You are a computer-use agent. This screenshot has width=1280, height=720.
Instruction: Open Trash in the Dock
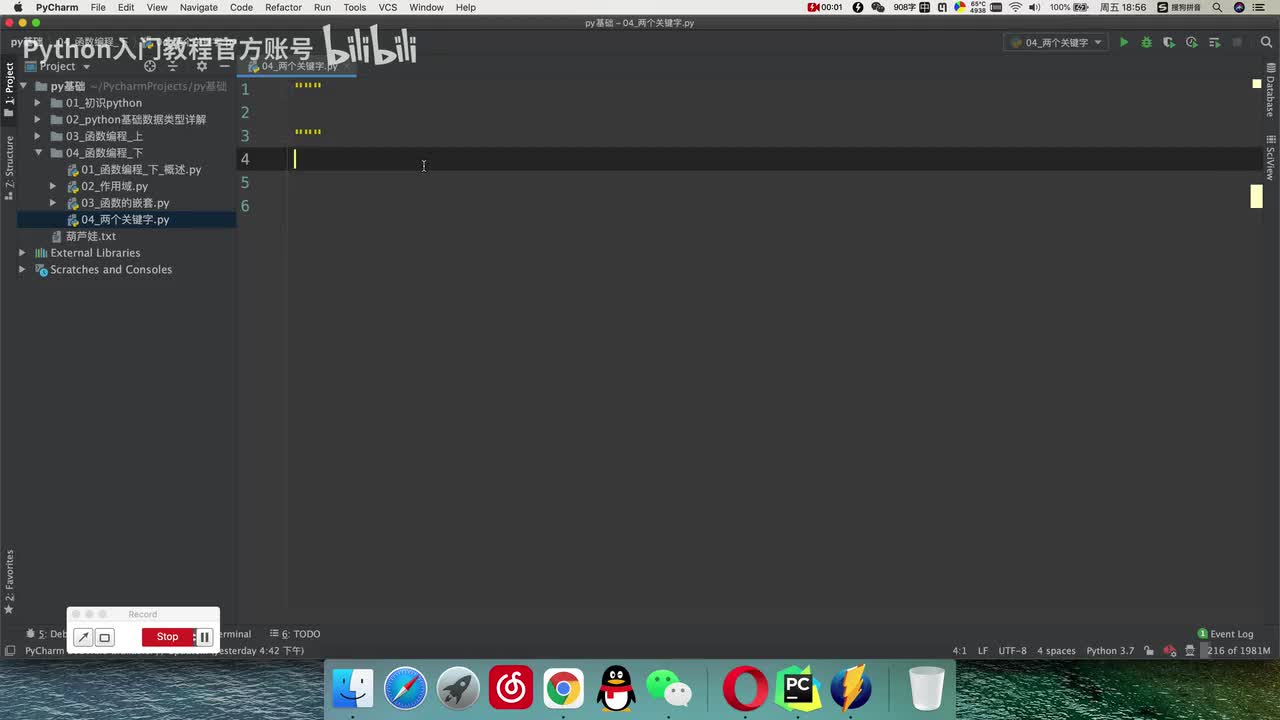tap(927, 689)
